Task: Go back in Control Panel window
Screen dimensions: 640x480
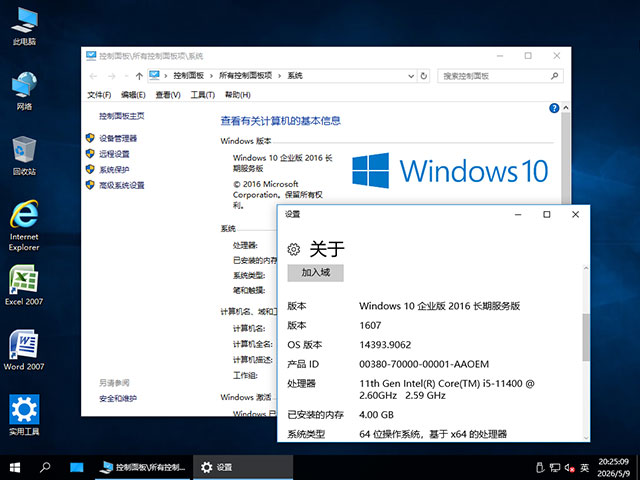Action: click(93, 76)
